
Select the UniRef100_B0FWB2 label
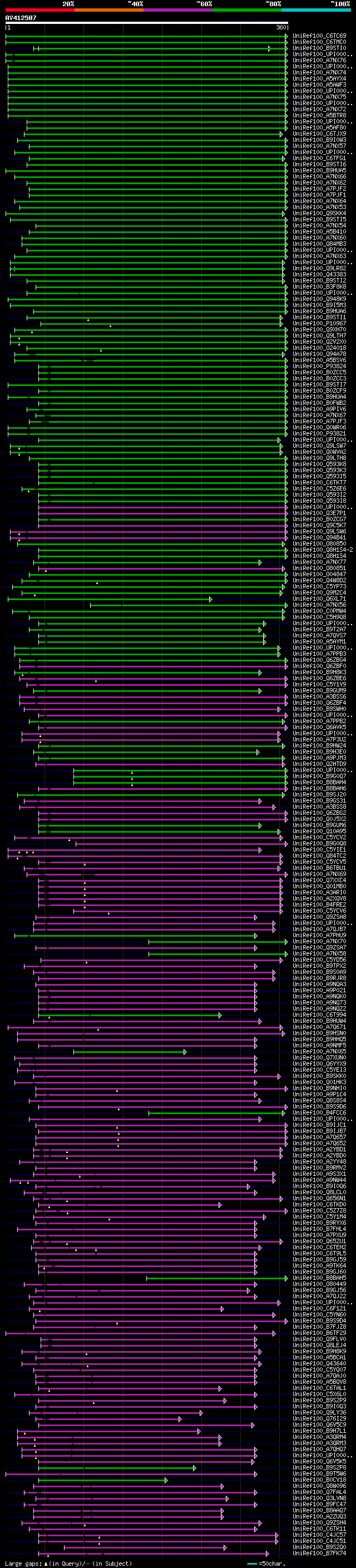coord(319,403)
